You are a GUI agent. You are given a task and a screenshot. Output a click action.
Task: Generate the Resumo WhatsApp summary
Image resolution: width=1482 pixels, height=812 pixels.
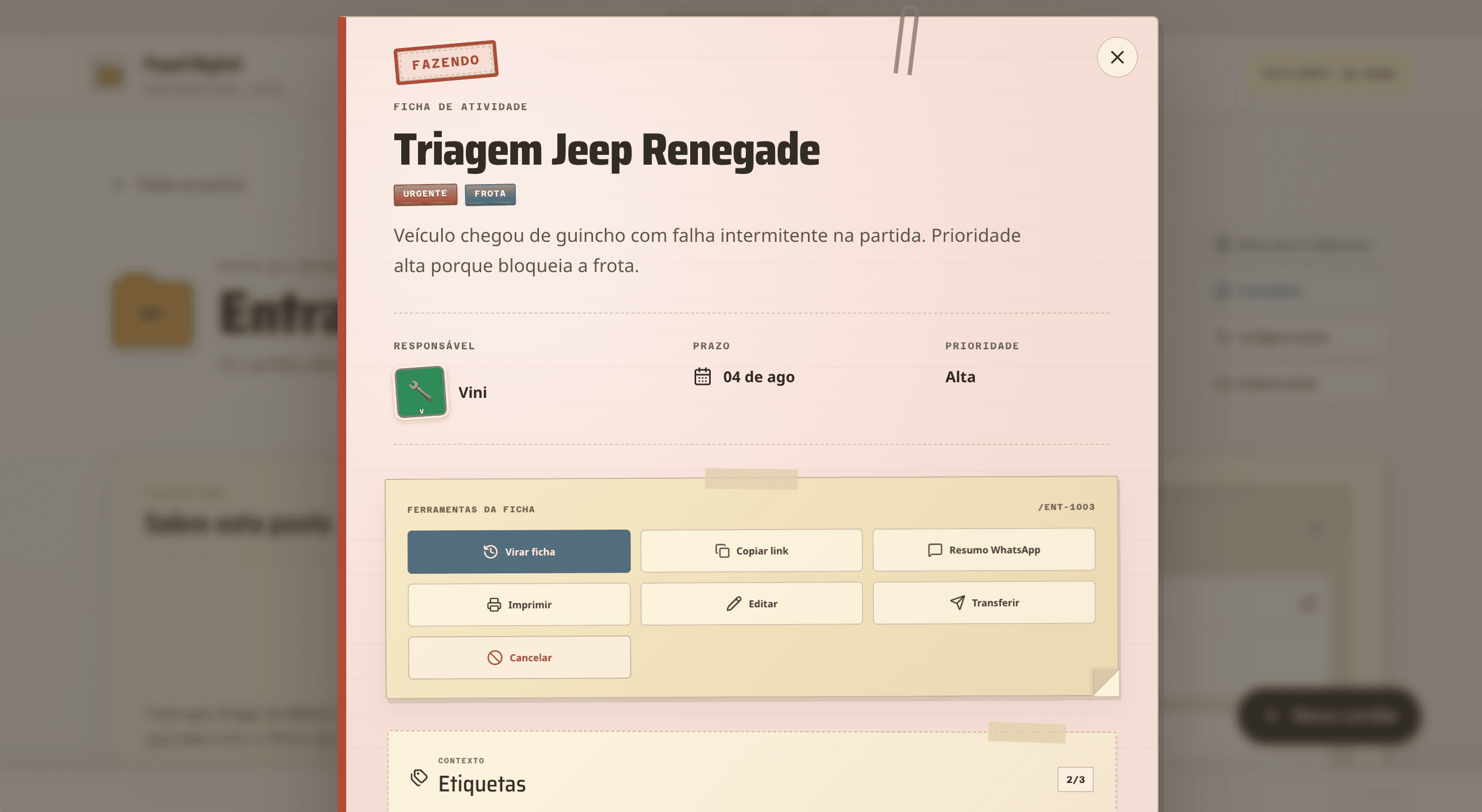984,550
